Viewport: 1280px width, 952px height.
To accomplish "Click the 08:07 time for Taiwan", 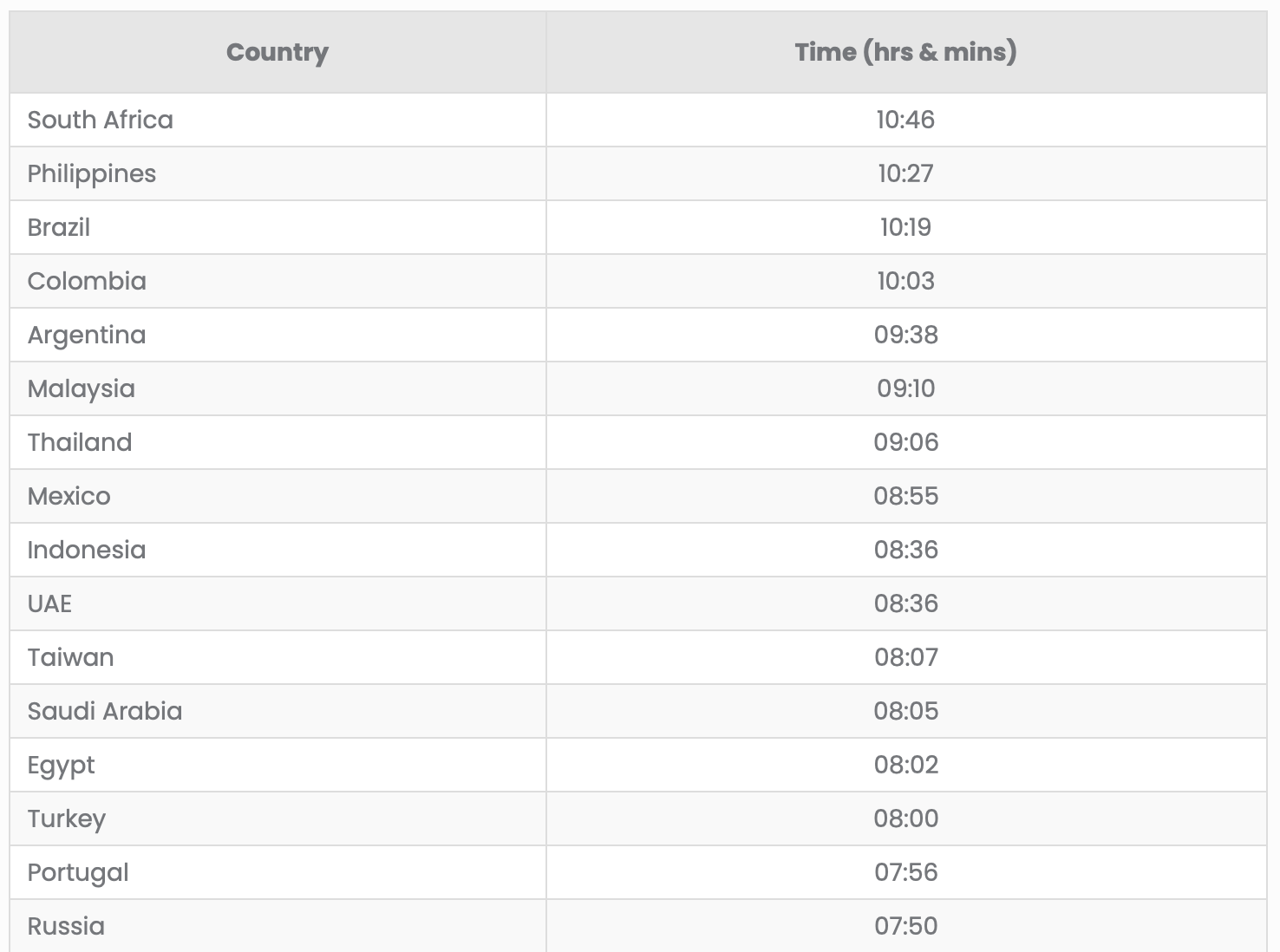I will [905, 657].
